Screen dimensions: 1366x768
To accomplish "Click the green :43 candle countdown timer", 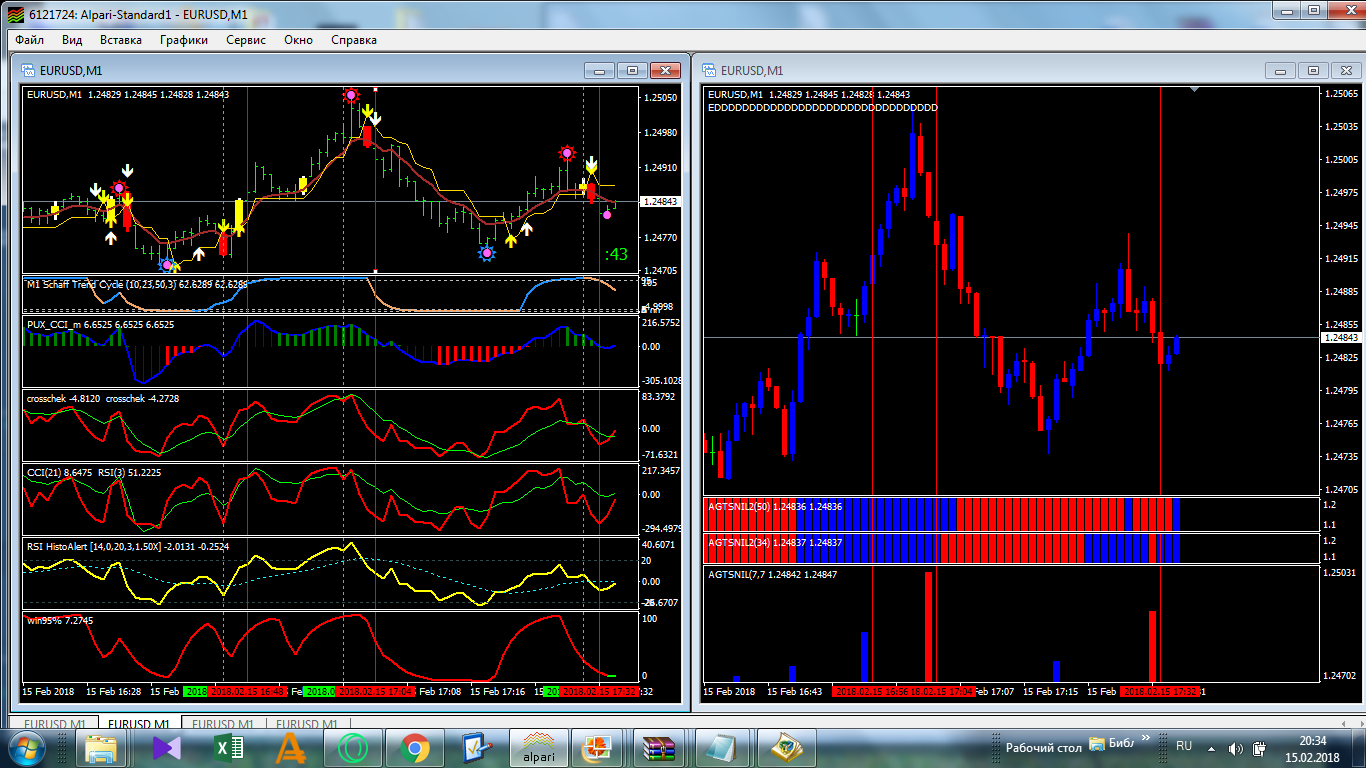I will point(616,254).
